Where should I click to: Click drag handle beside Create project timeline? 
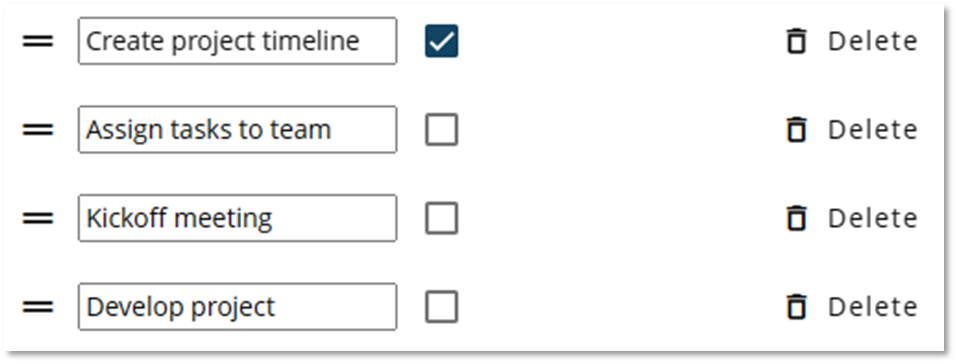pos(38,42)
